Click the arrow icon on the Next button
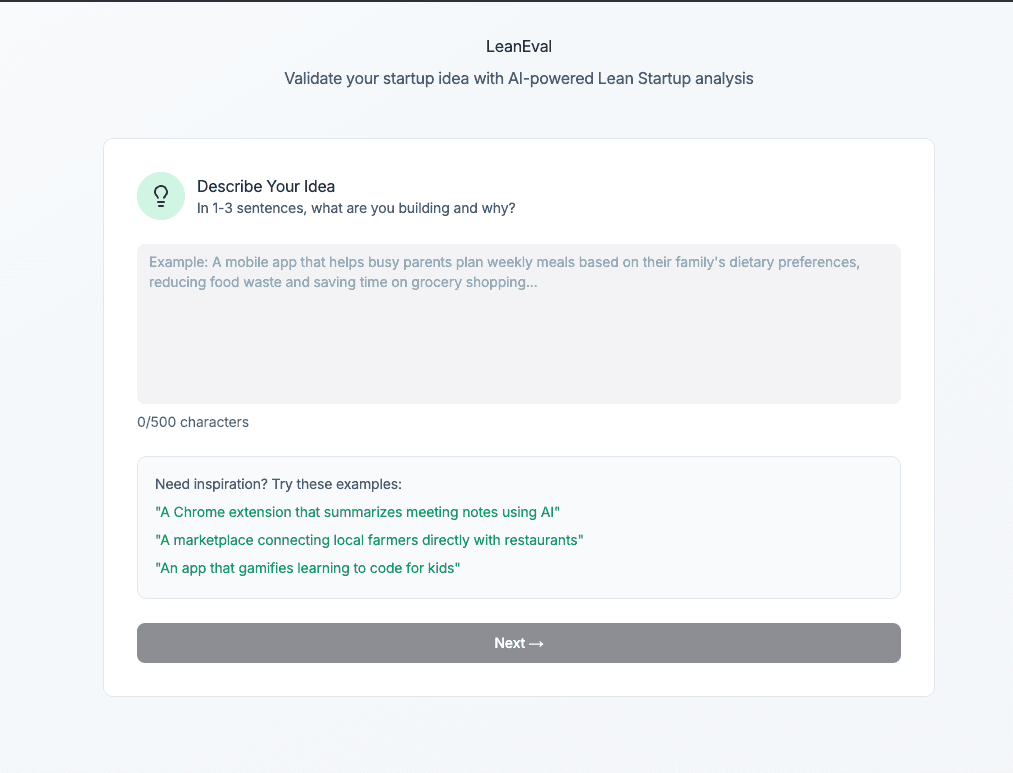This screenshot has width=1013, height=773. pyautogui.click(x=536, y=643)
